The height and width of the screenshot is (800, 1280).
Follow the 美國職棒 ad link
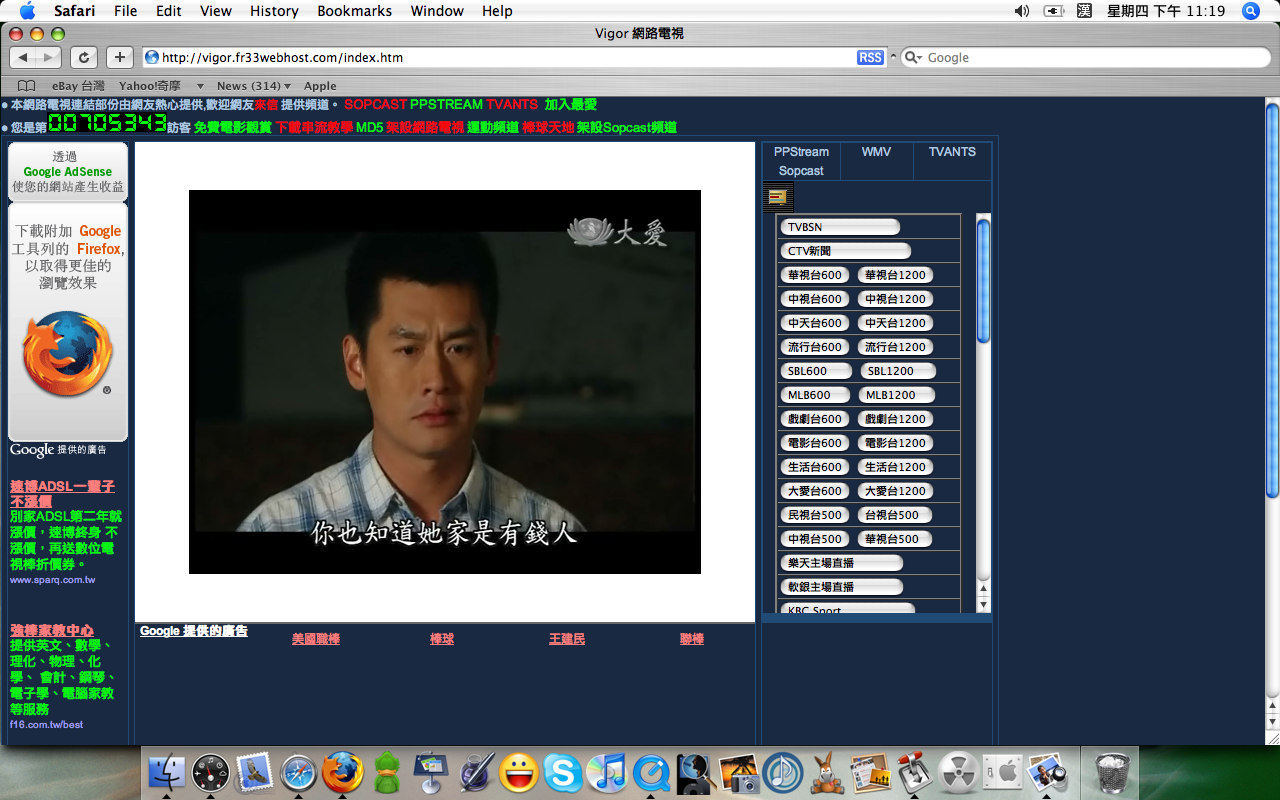(x=316, y=639)
